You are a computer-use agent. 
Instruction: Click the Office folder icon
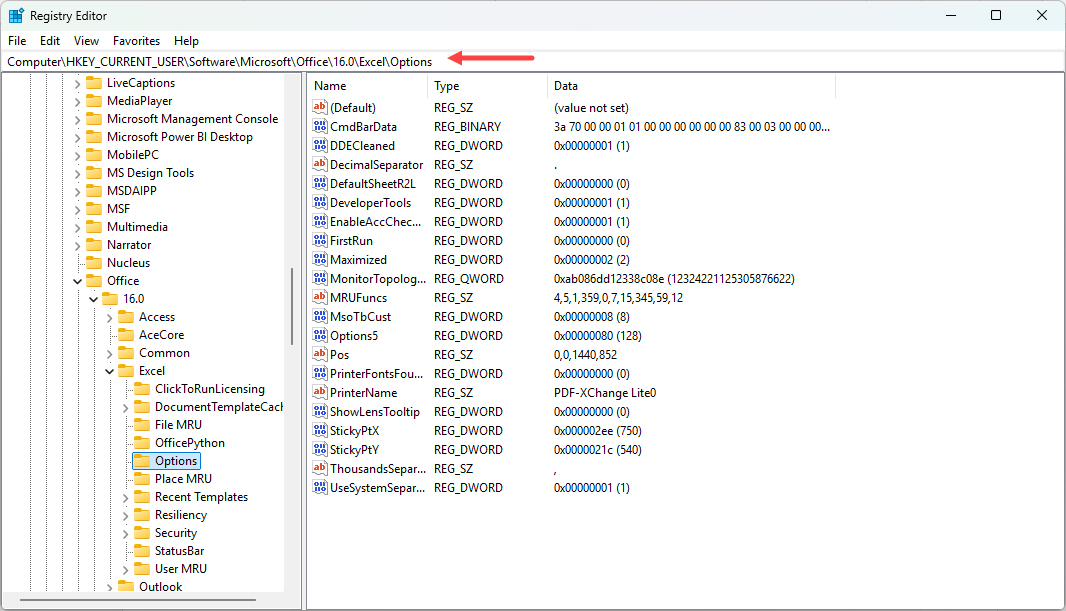94,281
